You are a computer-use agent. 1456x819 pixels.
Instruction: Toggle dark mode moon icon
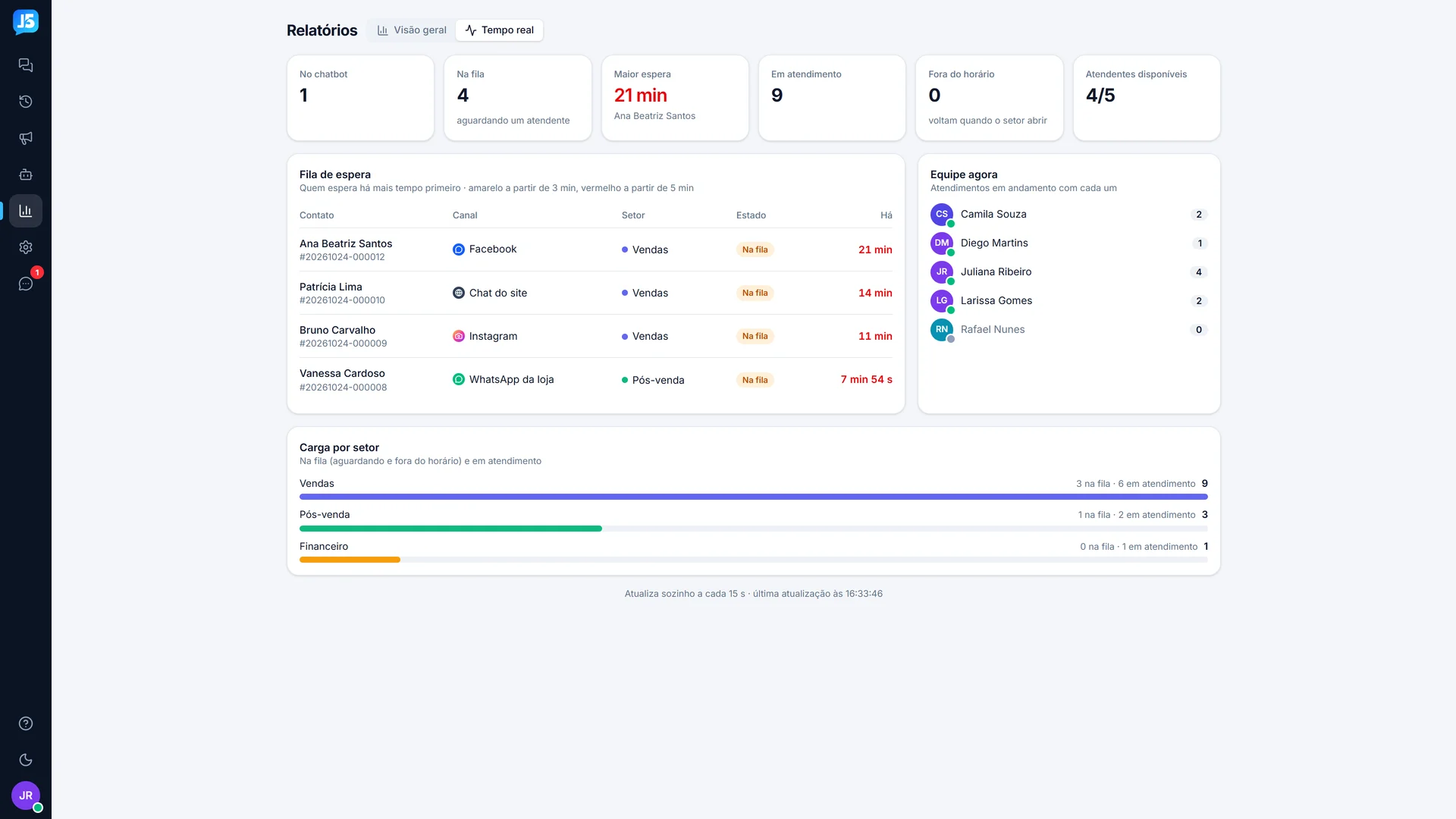coord(26,760)
